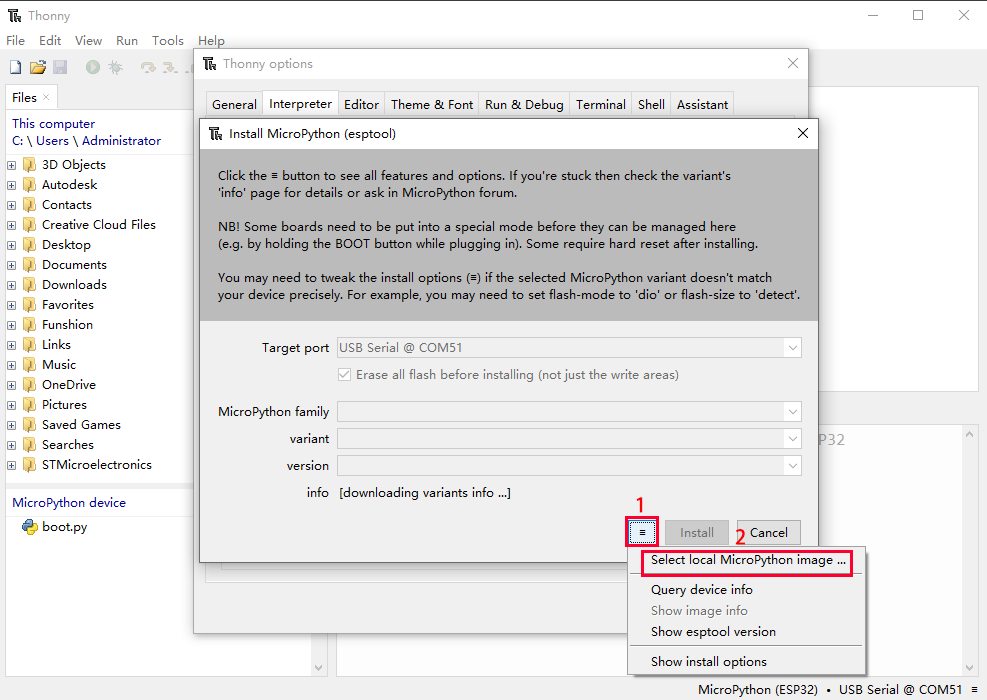987x700 pixels.
Task: Close the Thonny options window
Action: click(x=792, y=63)
